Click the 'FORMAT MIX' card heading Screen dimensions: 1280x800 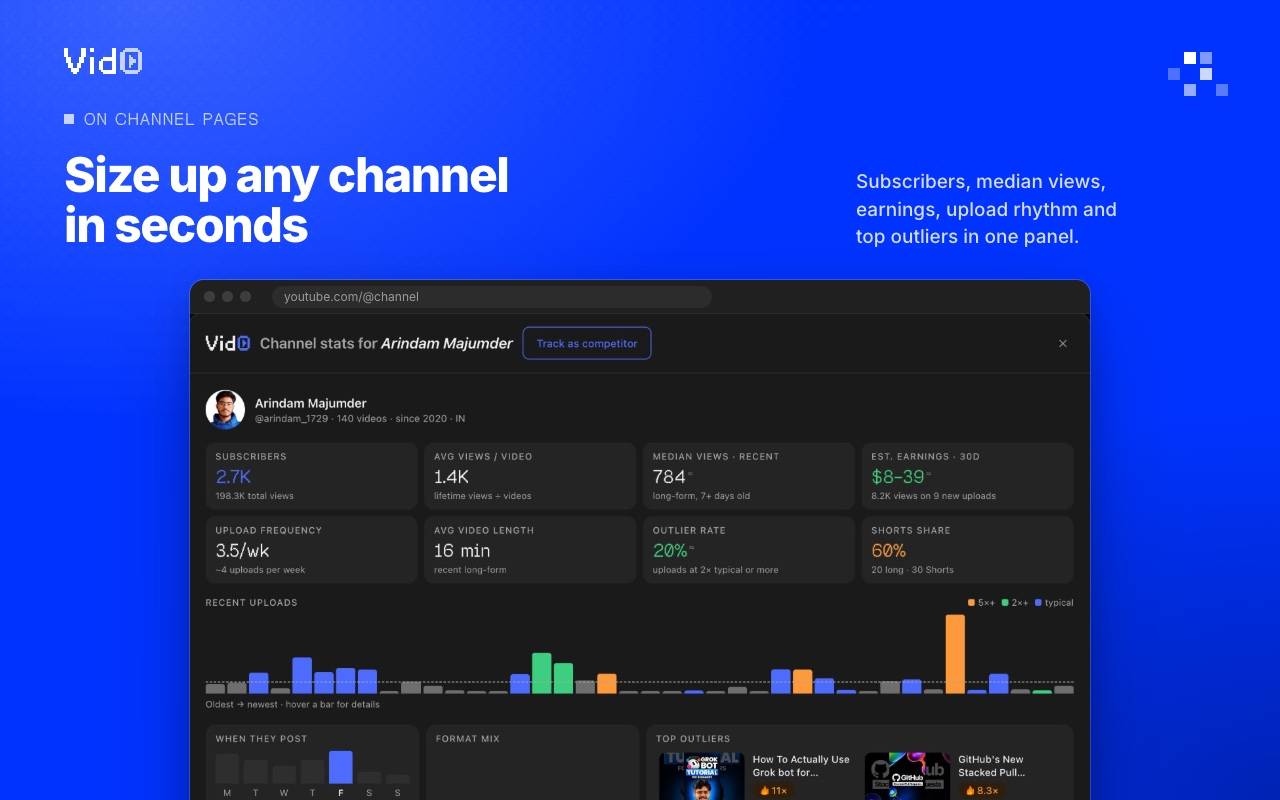tap(468, 739)
